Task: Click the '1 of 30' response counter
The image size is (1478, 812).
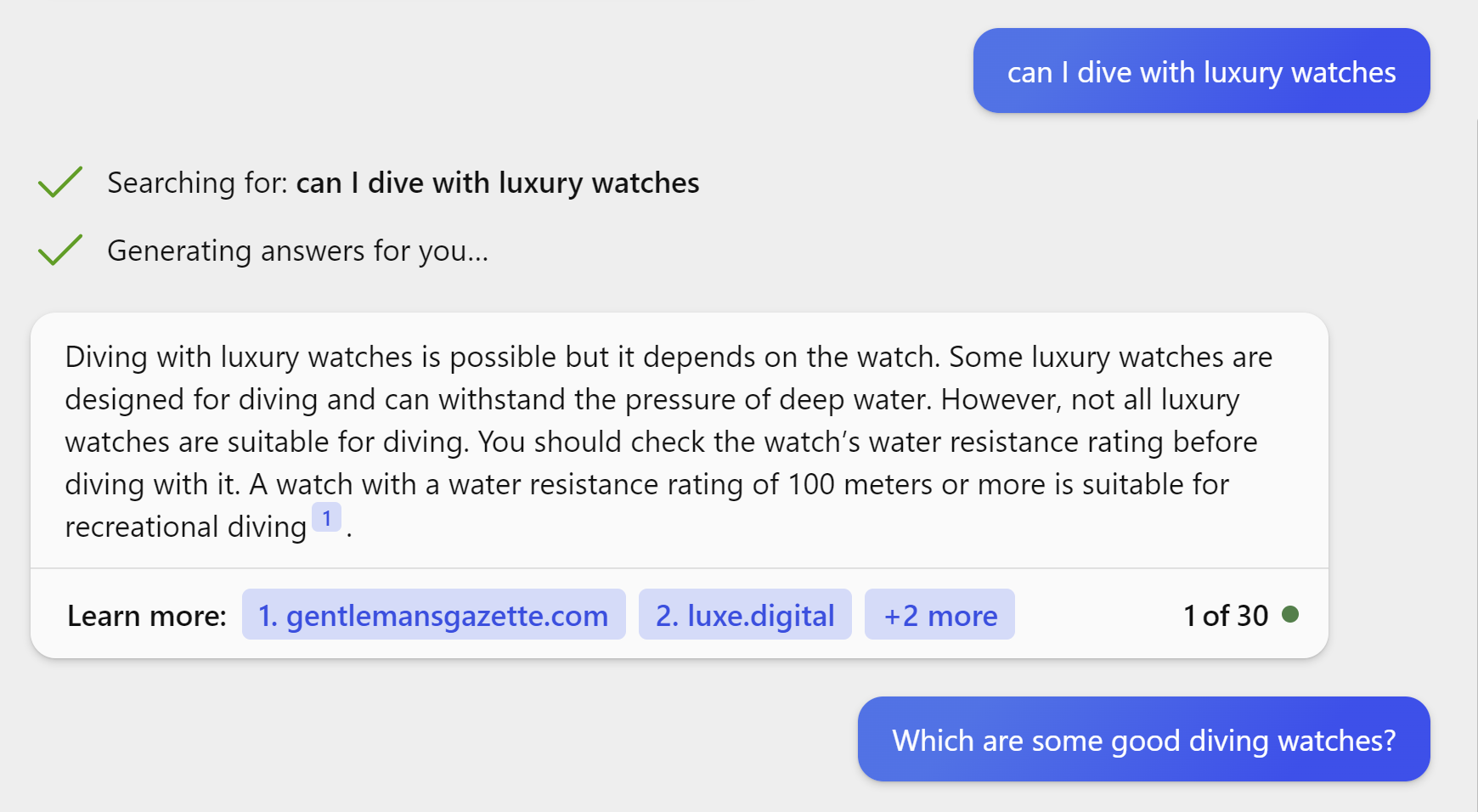Action: point(1224,615)
